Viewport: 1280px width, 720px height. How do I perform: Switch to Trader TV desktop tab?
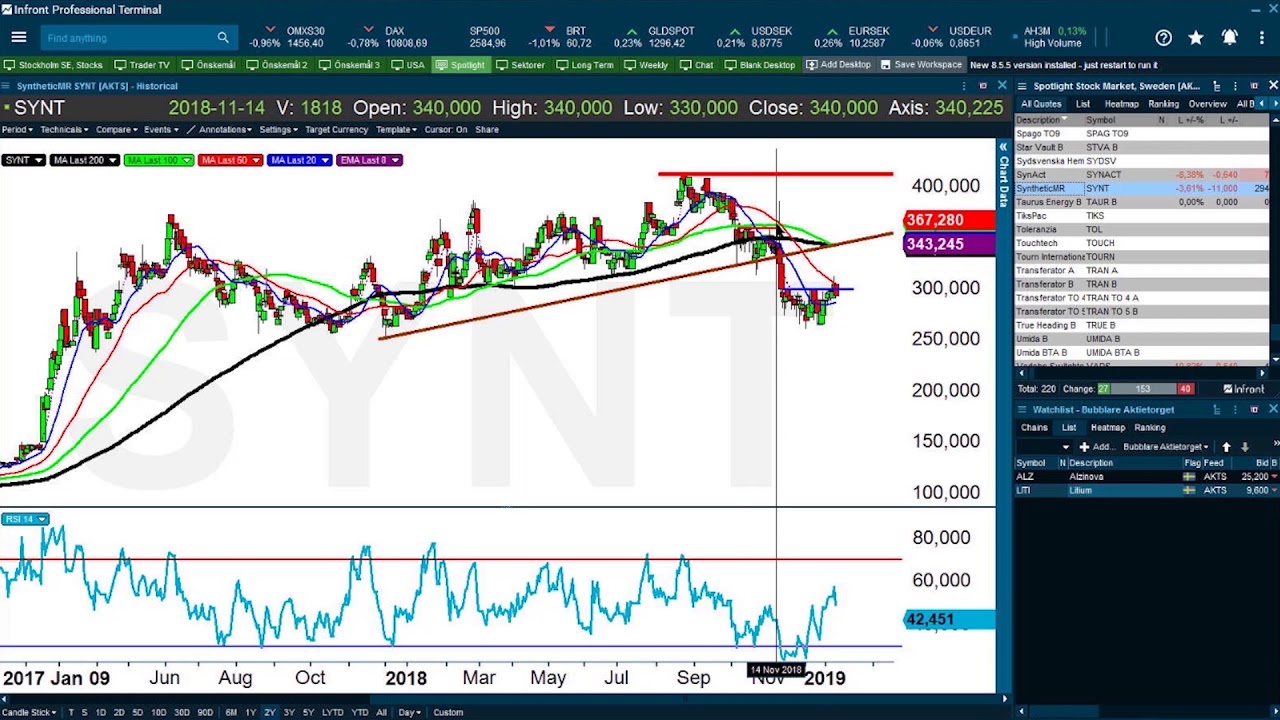(x=142, y=65)
